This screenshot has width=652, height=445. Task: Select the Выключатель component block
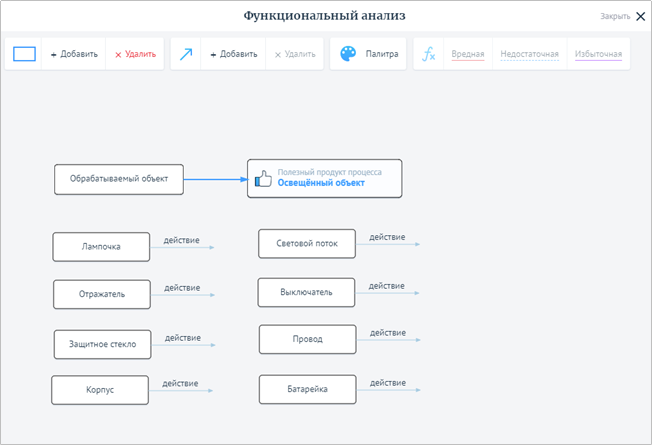coord(306,292)
